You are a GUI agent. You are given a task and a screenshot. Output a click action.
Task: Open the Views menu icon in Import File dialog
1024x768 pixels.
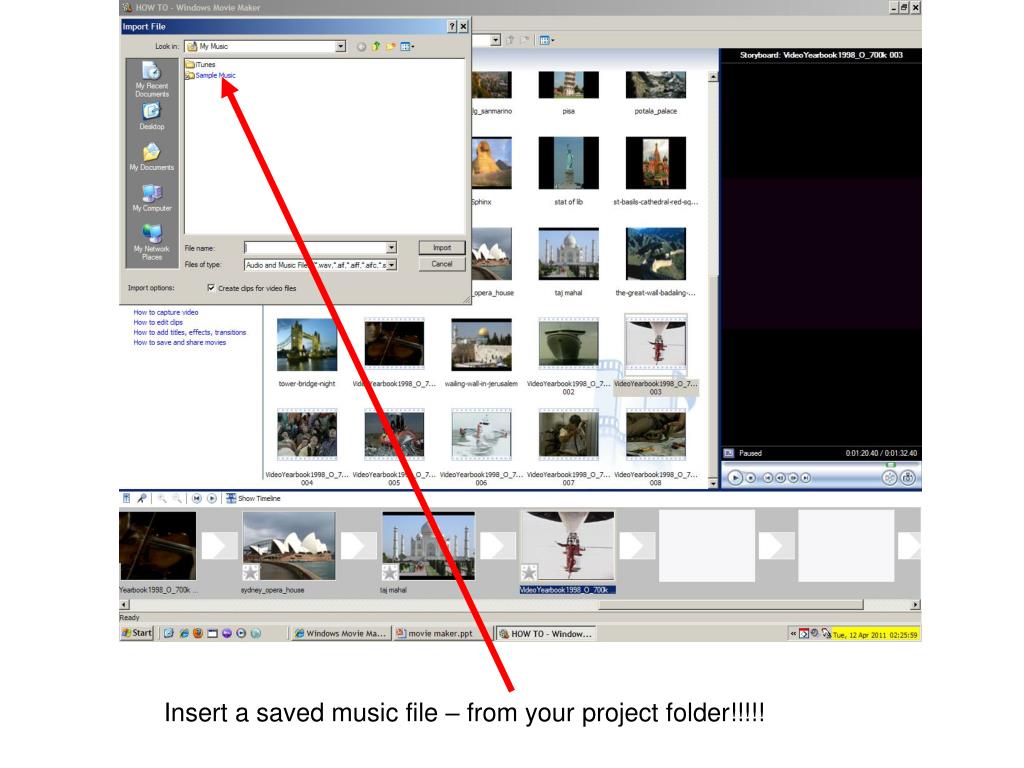coord(407,46)
